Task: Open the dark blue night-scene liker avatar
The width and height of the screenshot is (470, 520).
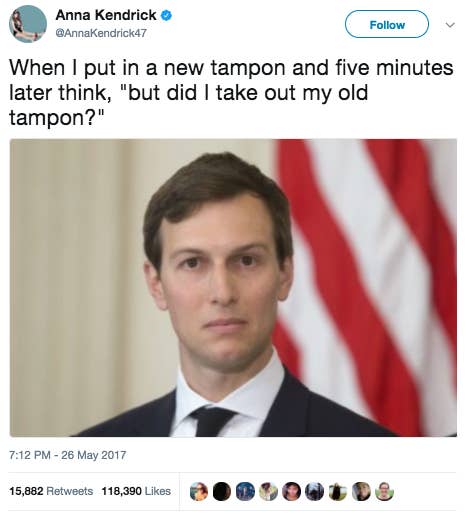Action: click(x=245, y=491)
